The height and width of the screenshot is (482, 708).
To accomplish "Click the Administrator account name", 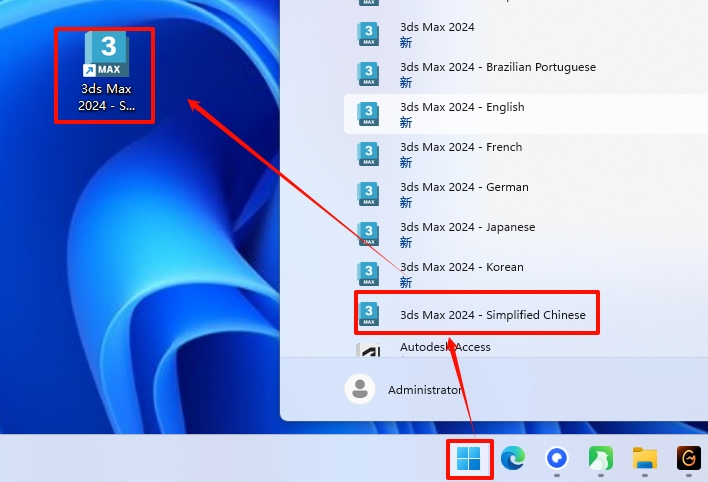I will (425, 390).
